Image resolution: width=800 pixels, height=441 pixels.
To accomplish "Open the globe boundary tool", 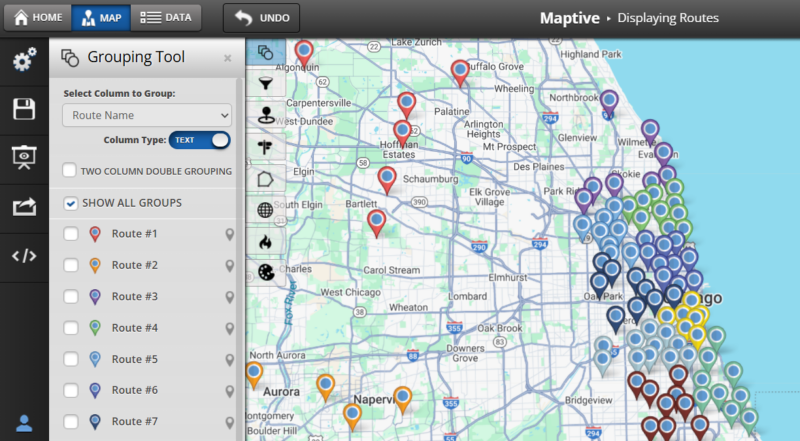I will click(x=265, y=210).
